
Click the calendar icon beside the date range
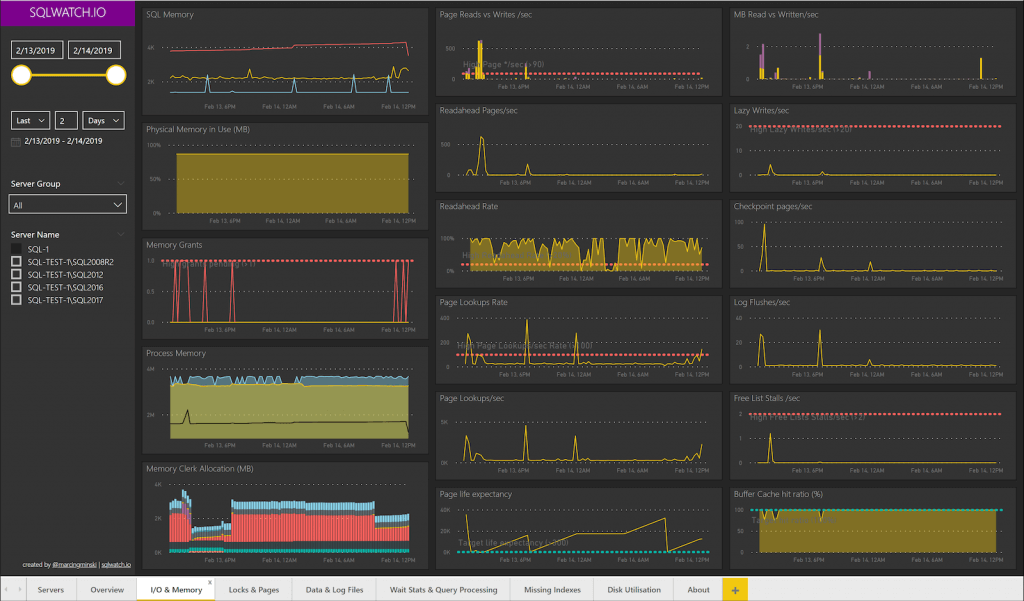pyautogui.click(x=14, y=141)
